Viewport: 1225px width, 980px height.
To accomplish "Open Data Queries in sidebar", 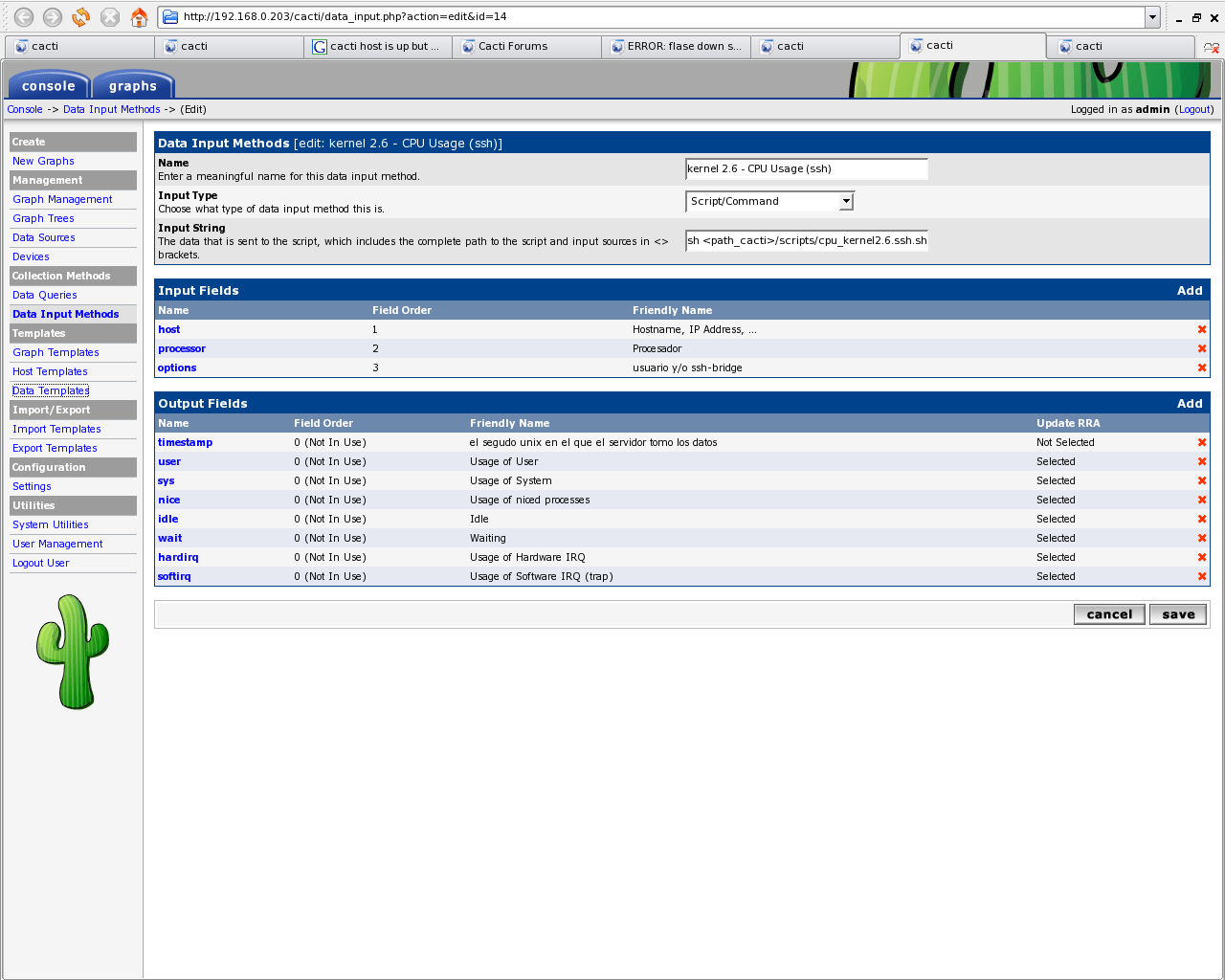I will click(45, 295).
